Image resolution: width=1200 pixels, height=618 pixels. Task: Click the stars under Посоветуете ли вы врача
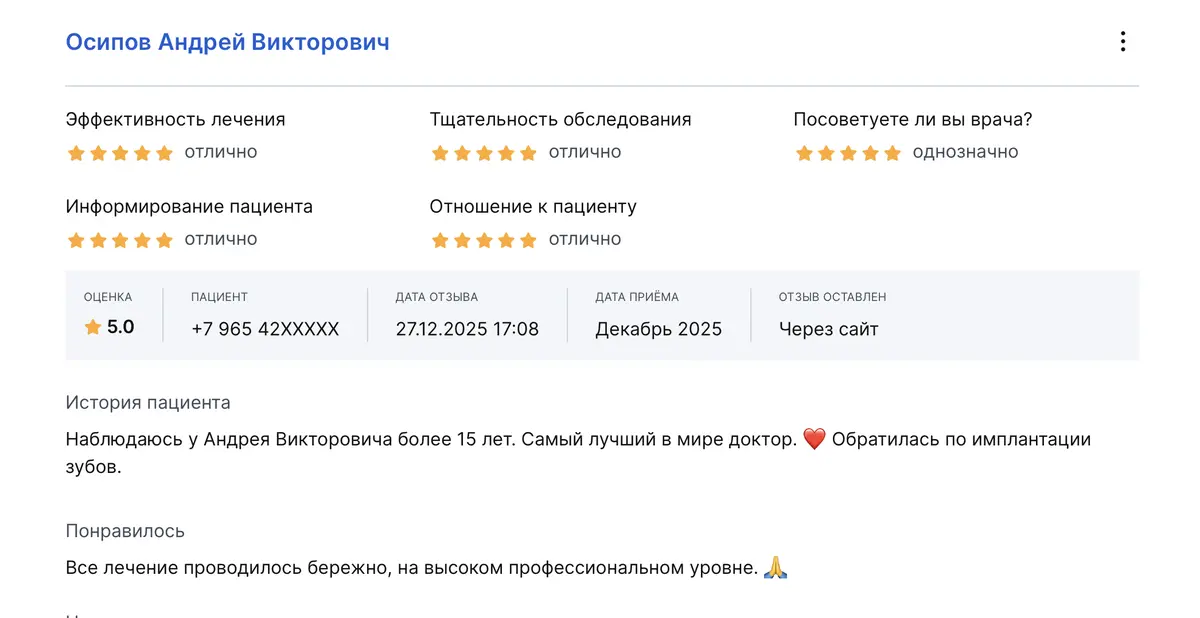tap(848, 153)
